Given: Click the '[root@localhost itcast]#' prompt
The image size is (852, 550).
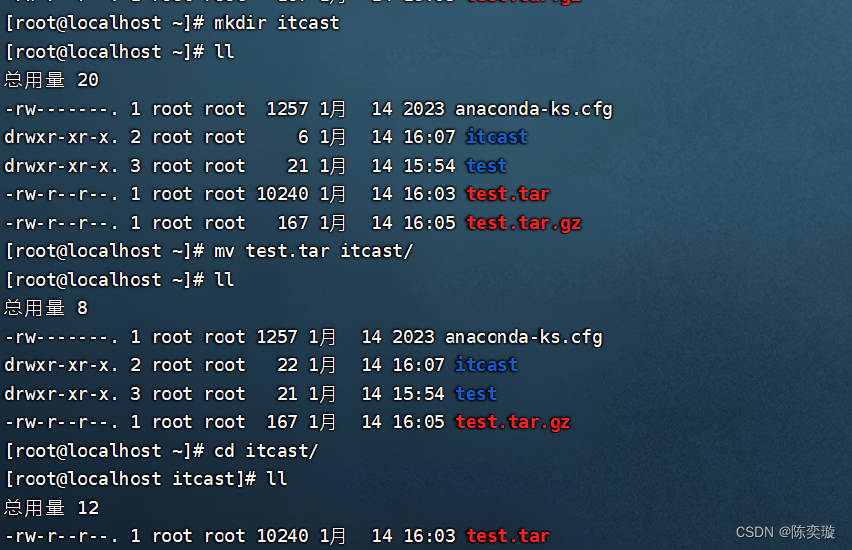Looking at the screenshot, I should tap(130, 479).
